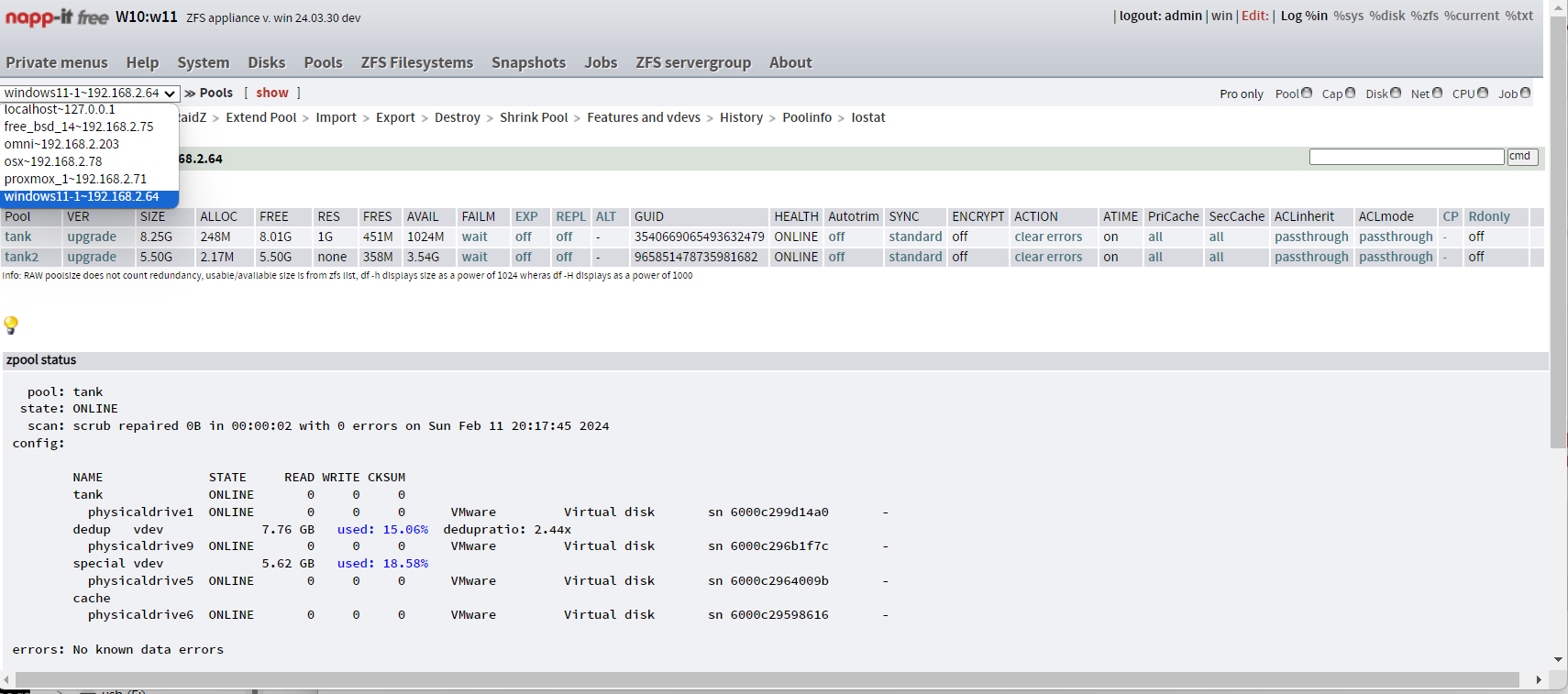
Task: Open the Jobs menu
Action: (x=601, y=62)
